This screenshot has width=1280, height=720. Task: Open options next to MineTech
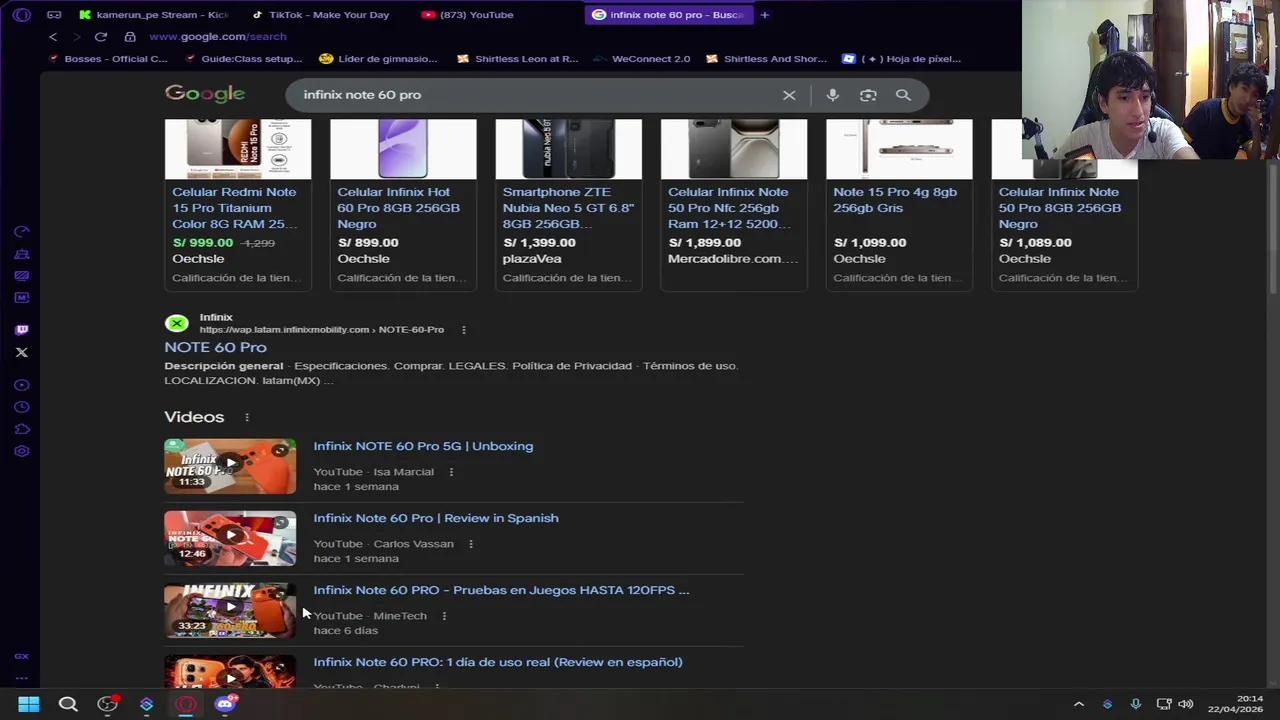pos(444,616)
